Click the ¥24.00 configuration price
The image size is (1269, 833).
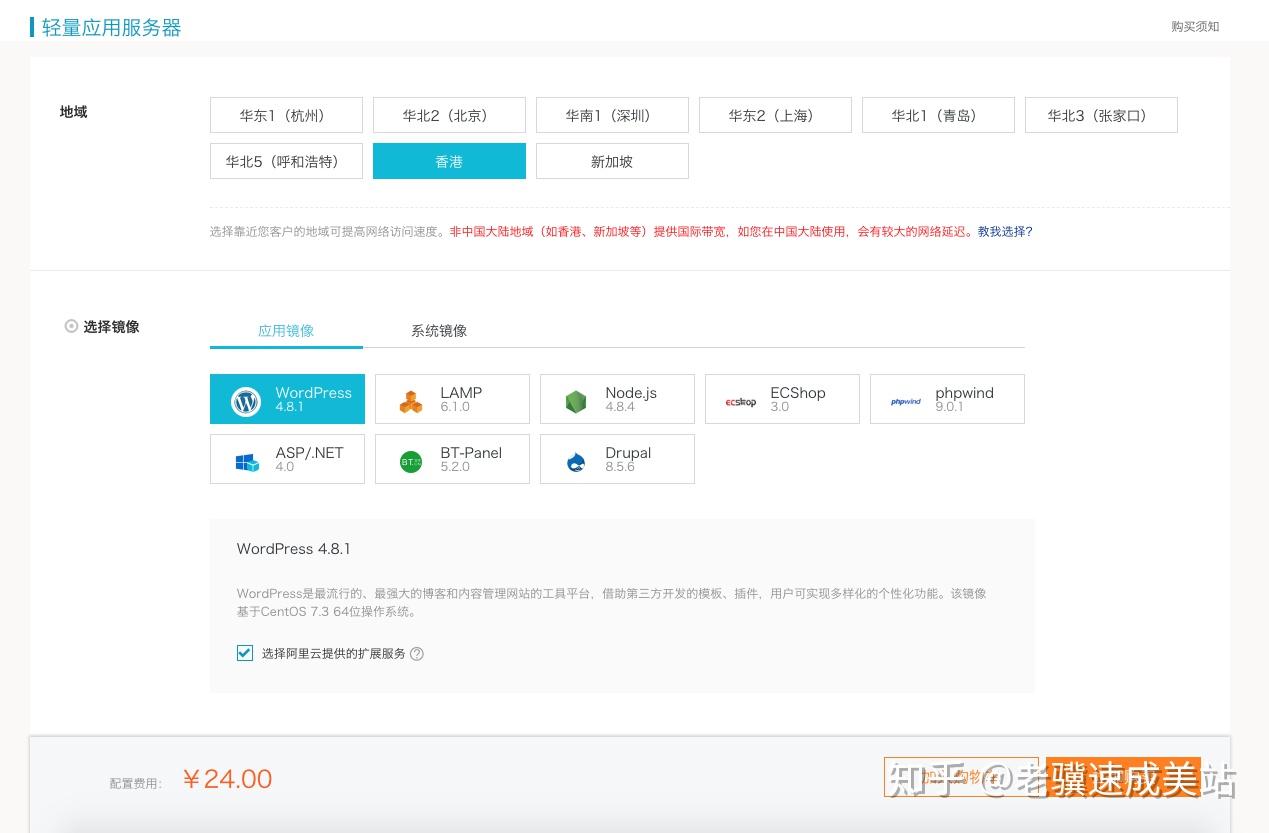[228, 779]
